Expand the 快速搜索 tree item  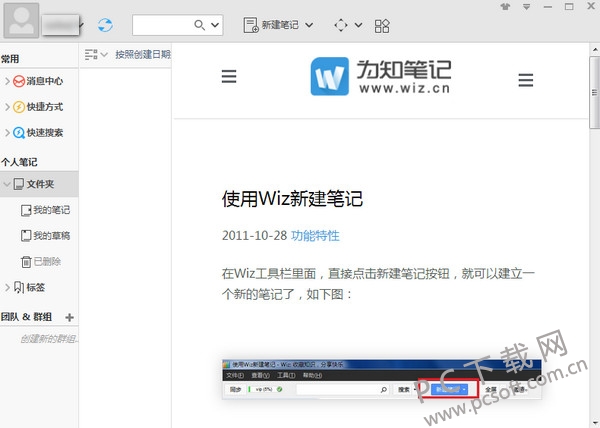(7, 133)
